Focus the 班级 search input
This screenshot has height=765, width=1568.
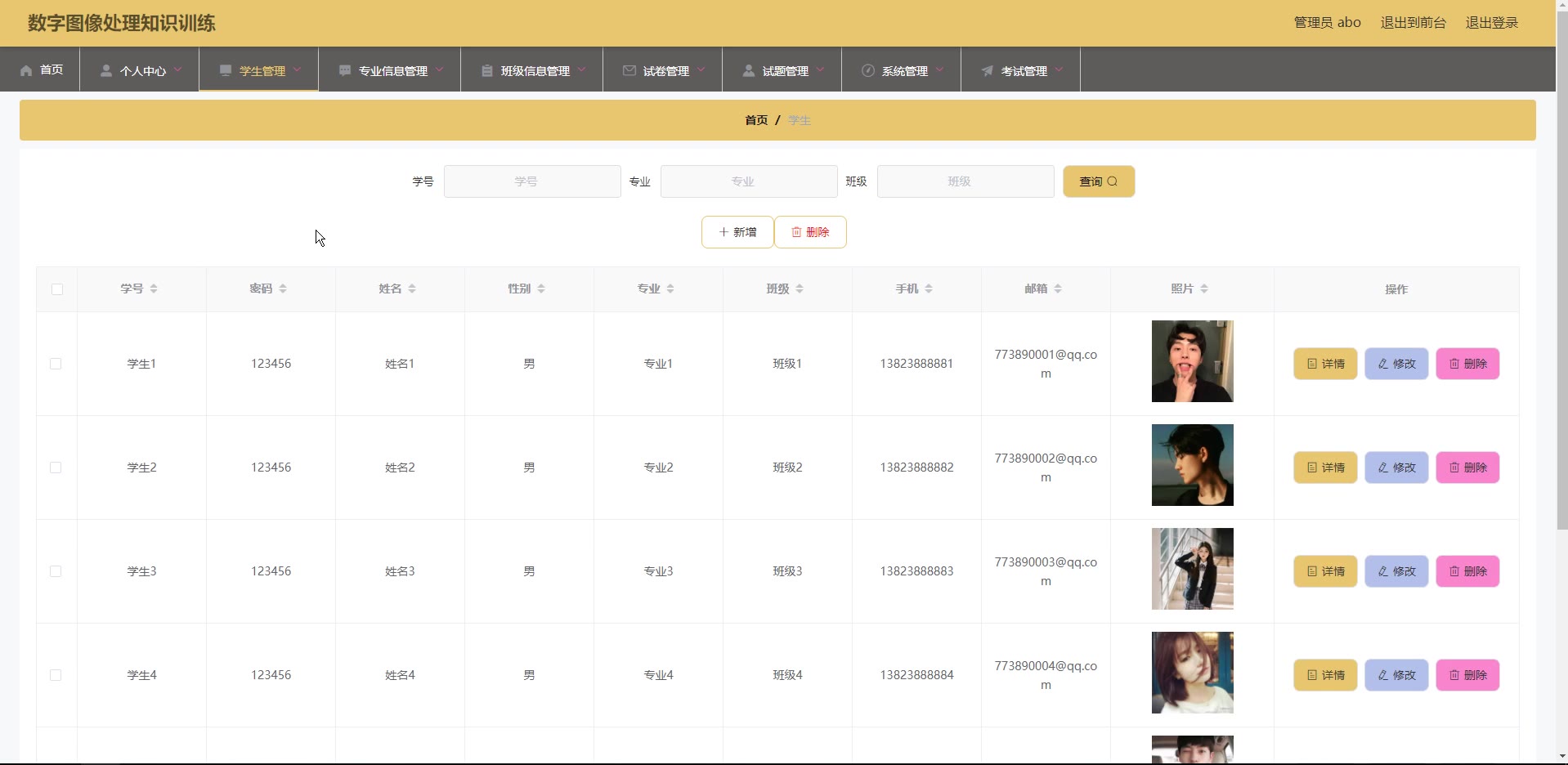965,181
